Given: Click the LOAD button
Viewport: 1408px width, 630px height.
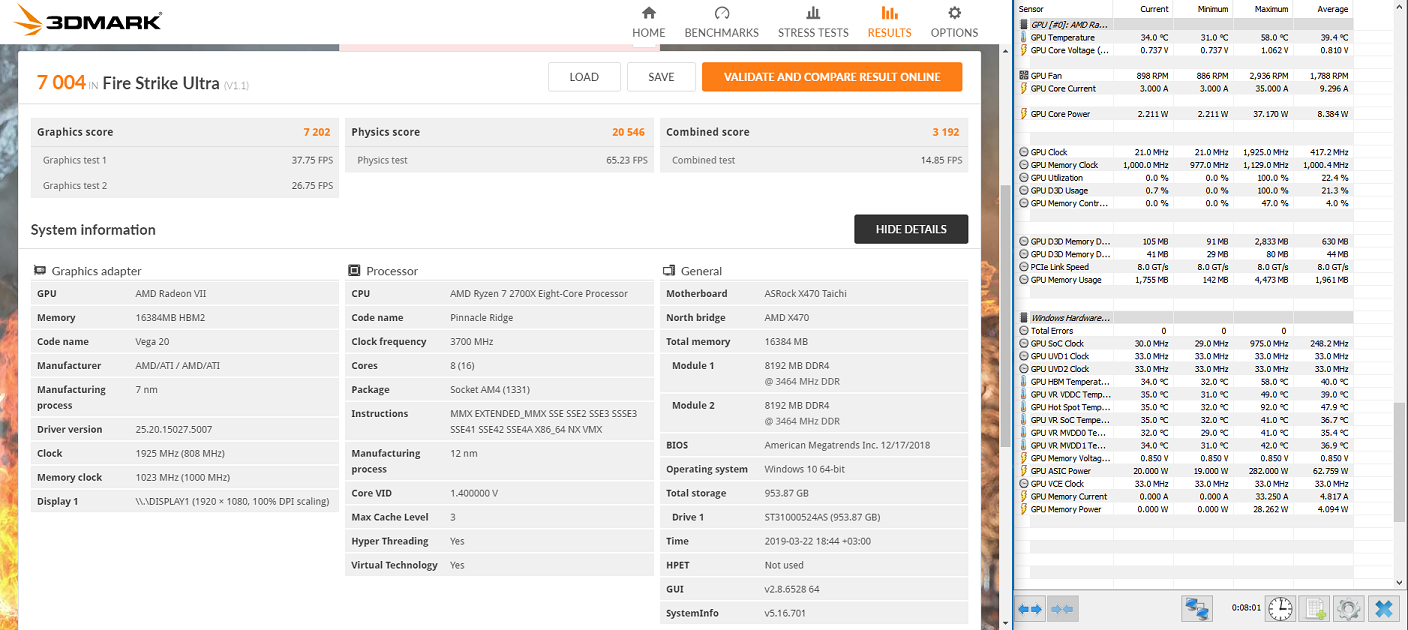Looking at the screenshot, I should (584, 77).
